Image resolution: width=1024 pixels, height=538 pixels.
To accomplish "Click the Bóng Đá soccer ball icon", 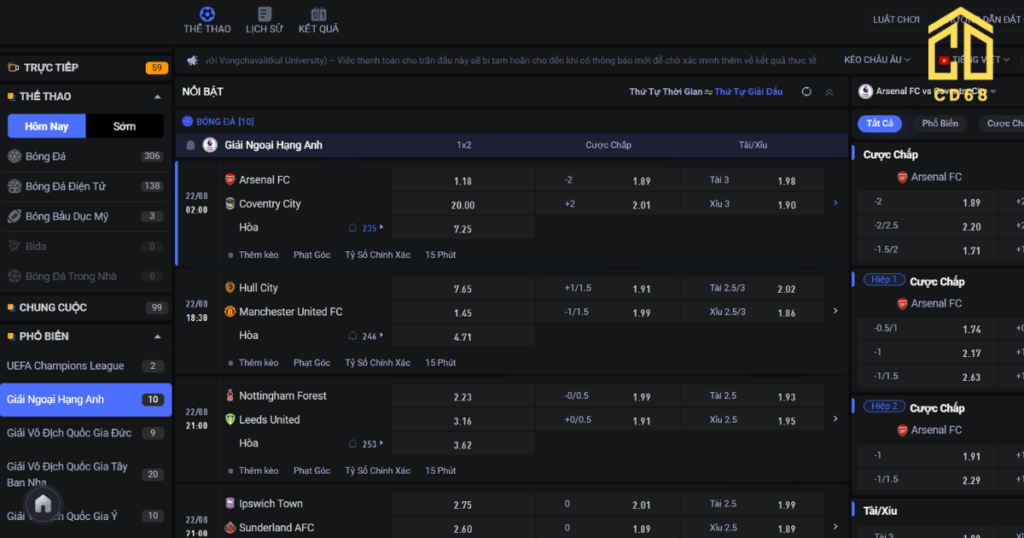I will click(14, 156).
